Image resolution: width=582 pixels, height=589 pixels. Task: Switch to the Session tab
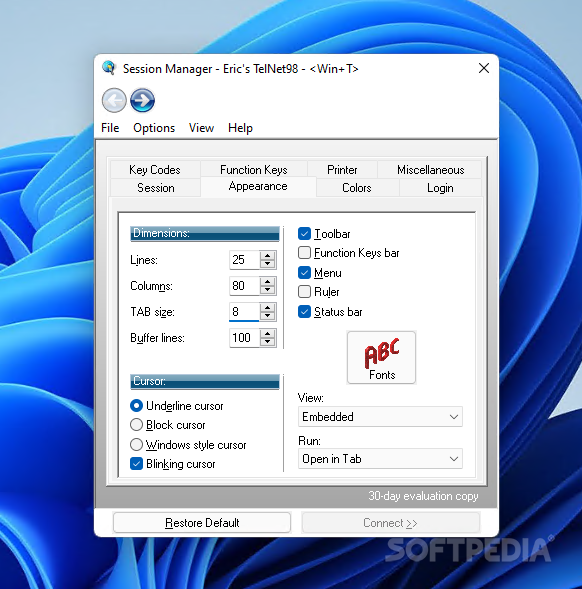(x=156, y=188)
